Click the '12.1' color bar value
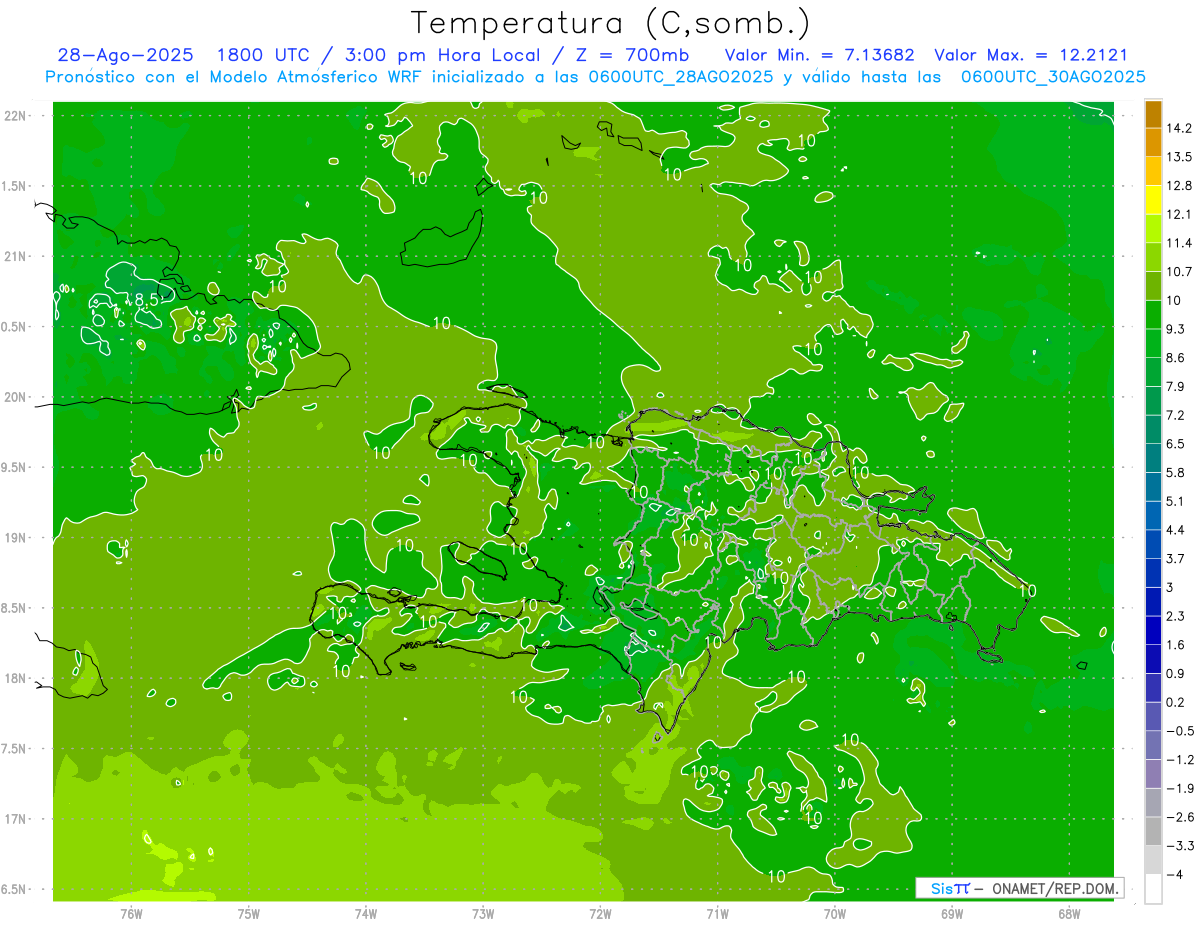This screenshot has width=1200, height=927. (x=1180, y=214)
